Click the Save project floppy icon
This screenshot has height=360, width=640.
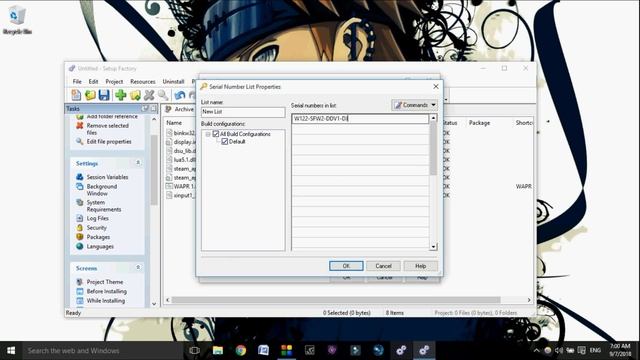(x=104, y=95)
